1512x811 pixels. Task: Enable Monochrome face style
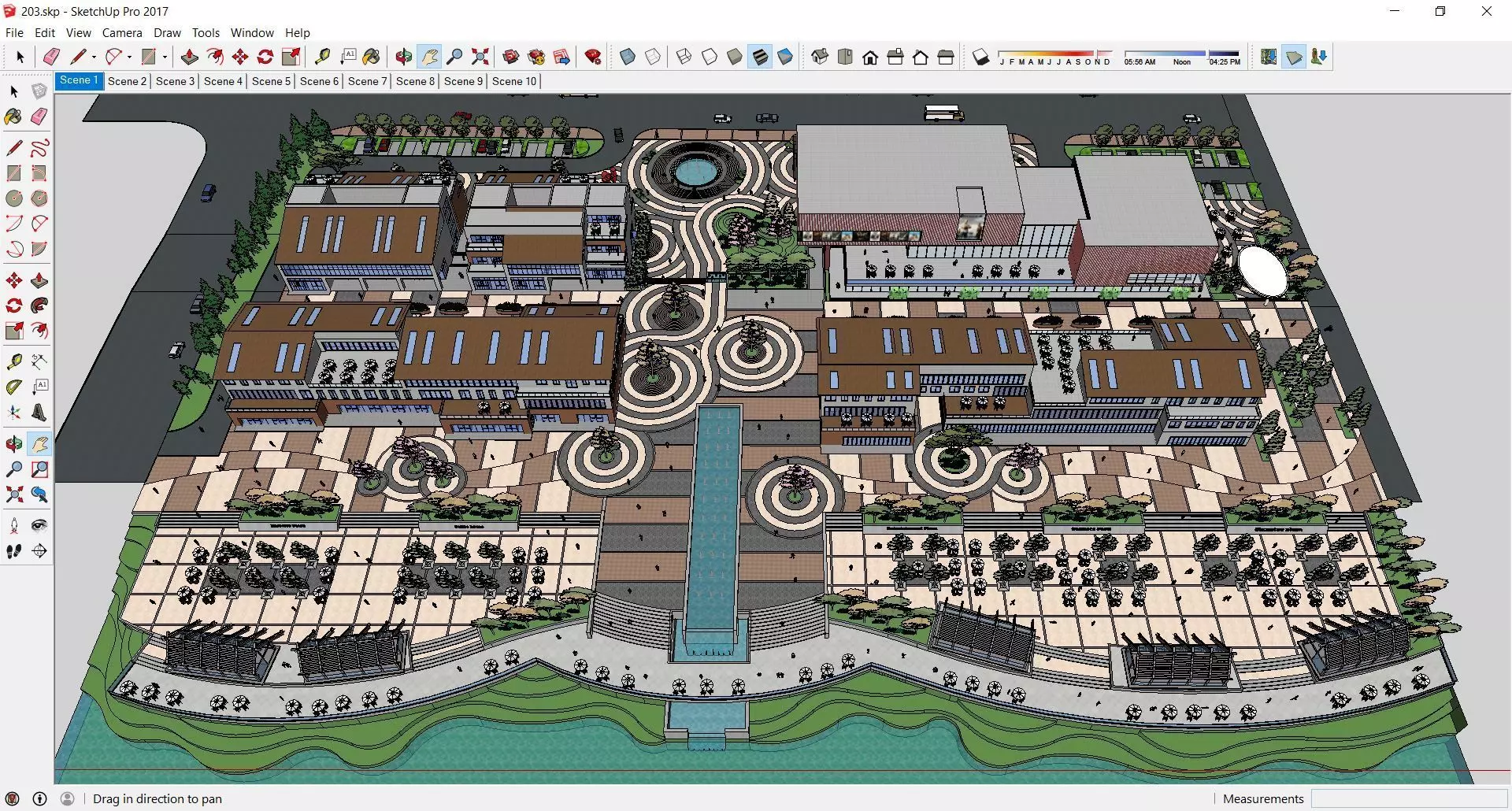[785, 57]
